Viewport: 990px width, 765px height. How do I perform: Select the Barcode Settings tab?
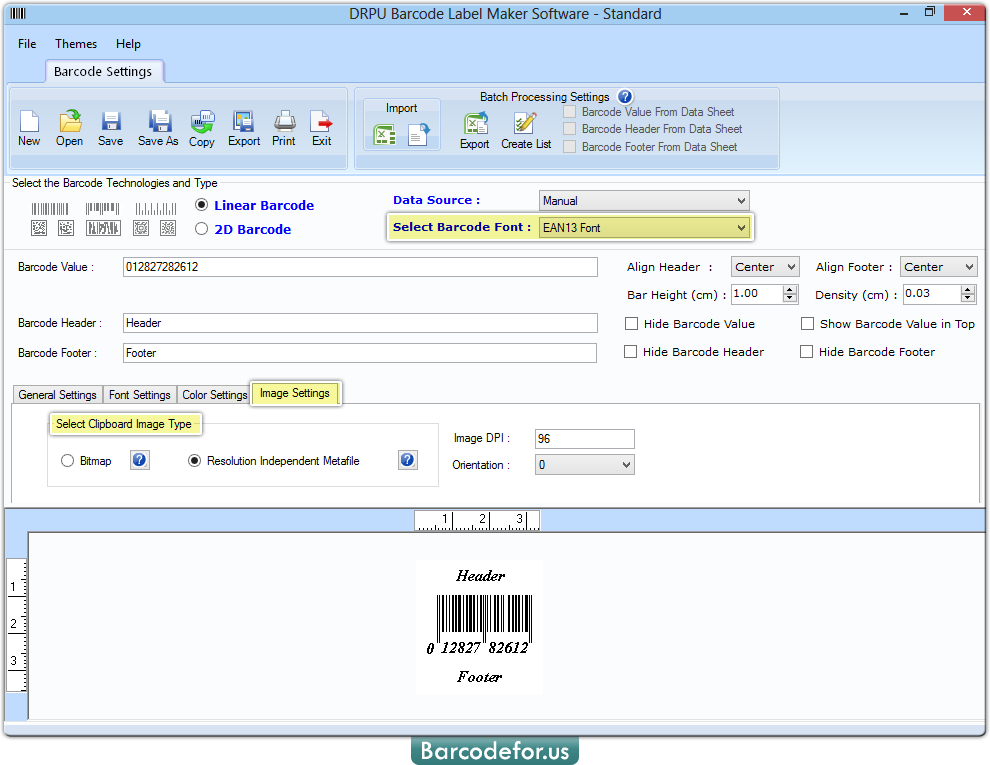point(104,71)
